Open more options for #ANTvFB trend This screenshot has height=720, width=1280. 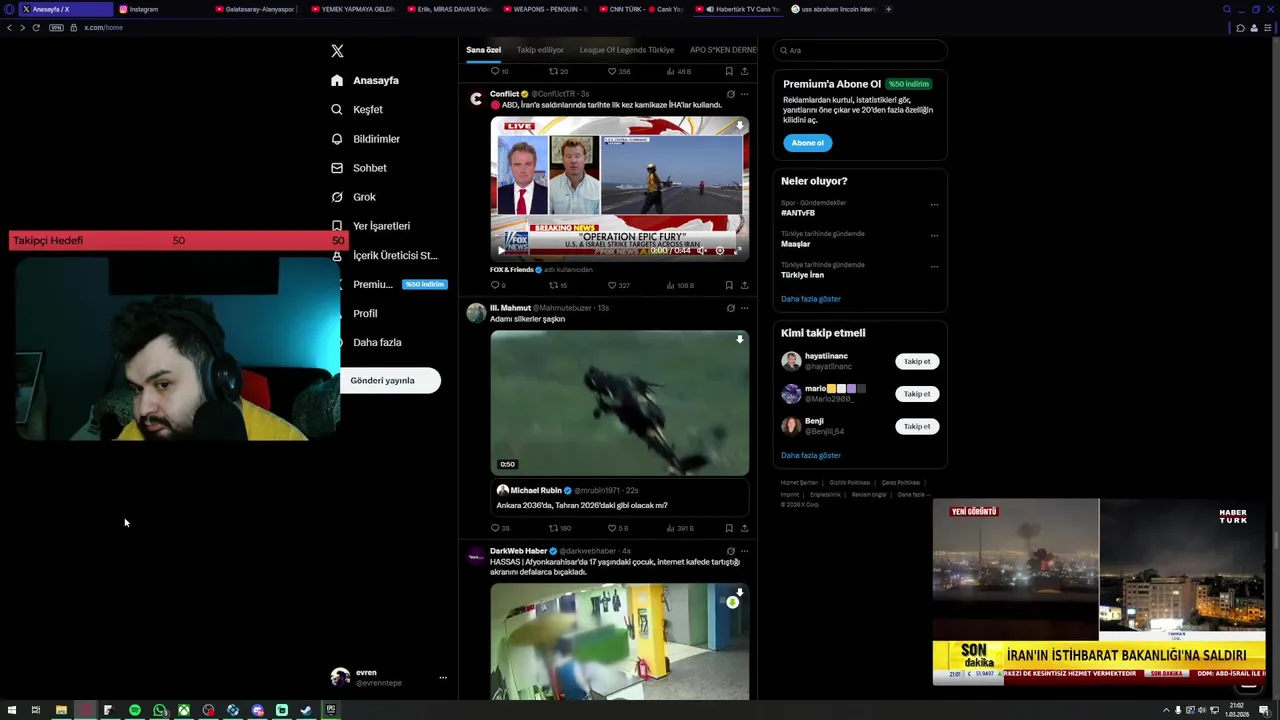pos(934,205)
